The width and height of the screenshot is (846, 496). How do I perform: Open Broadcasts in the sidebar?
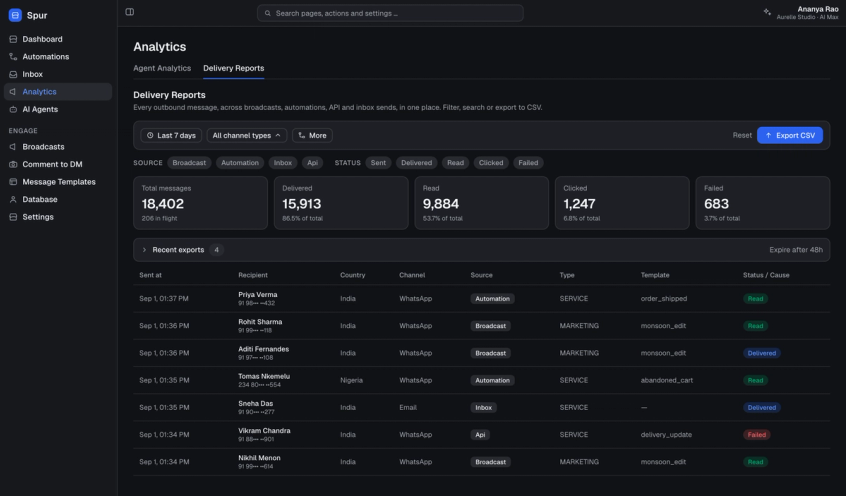58,147
